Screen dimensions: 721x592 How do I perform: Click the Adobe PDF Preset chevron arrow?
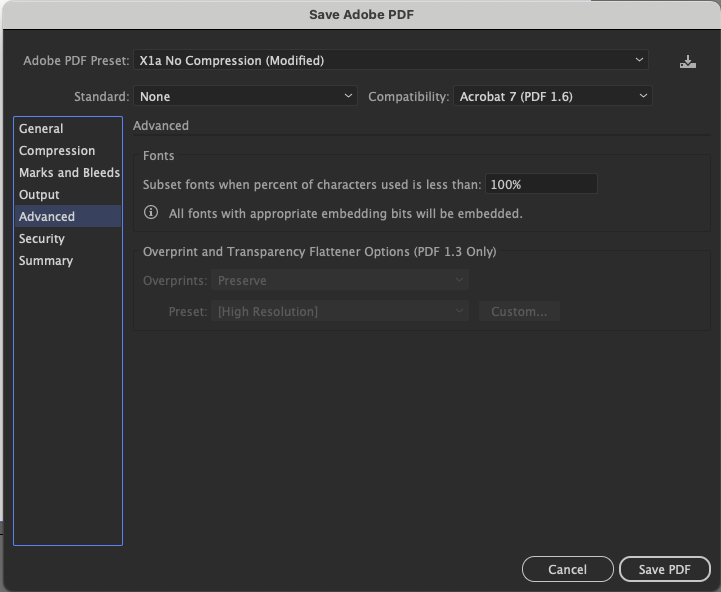tap(639, 60)
